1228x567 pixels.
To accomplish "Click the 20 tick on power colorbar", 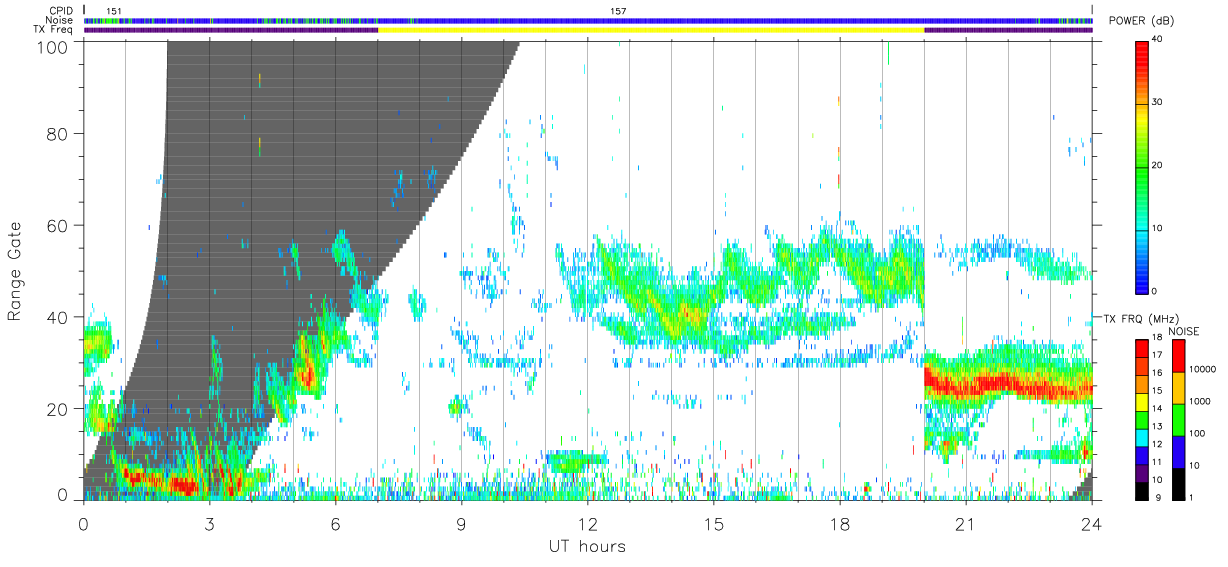I will coord(1158,166).
